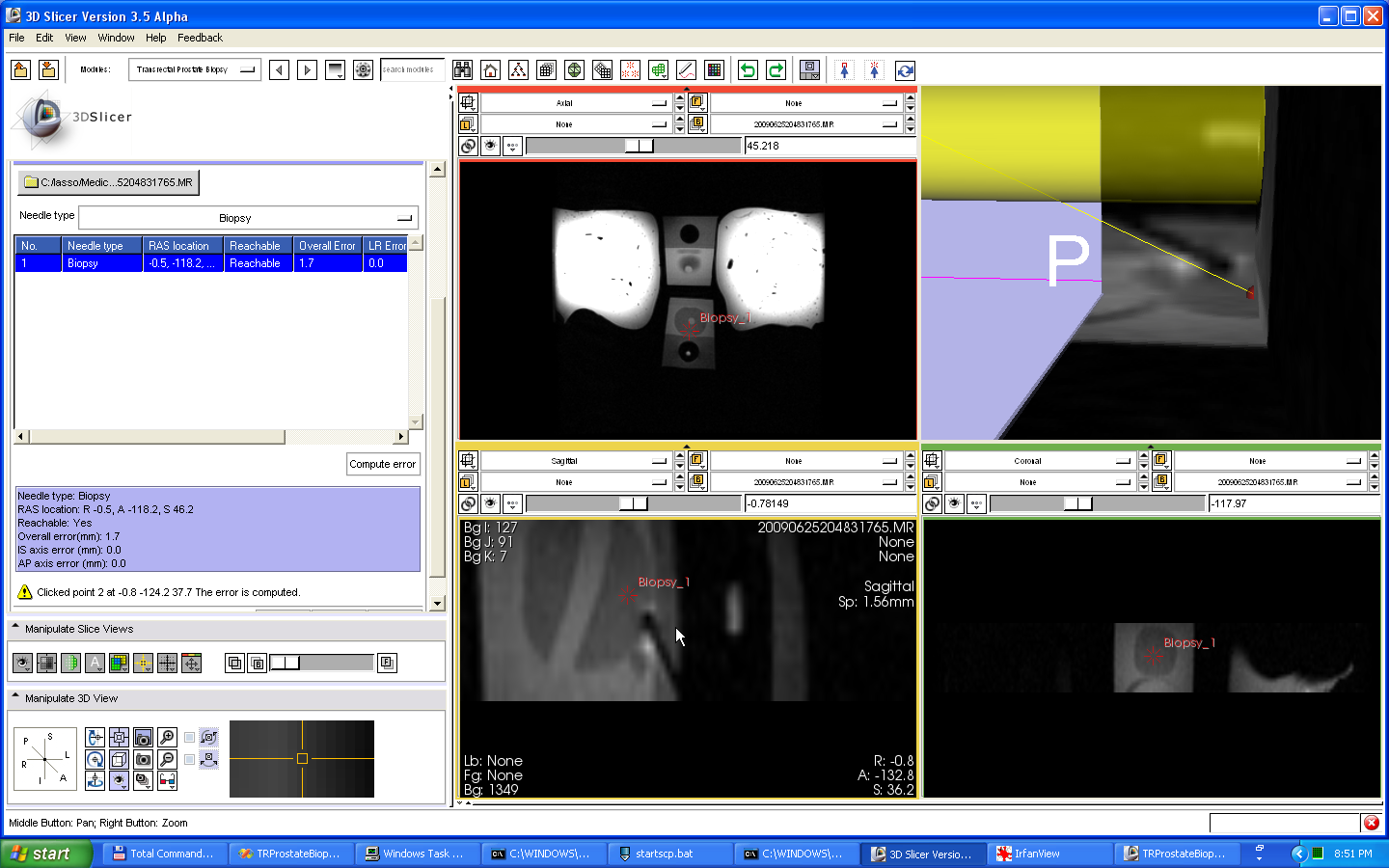Click the 3D view zoom in magnifier

point(167,738)
